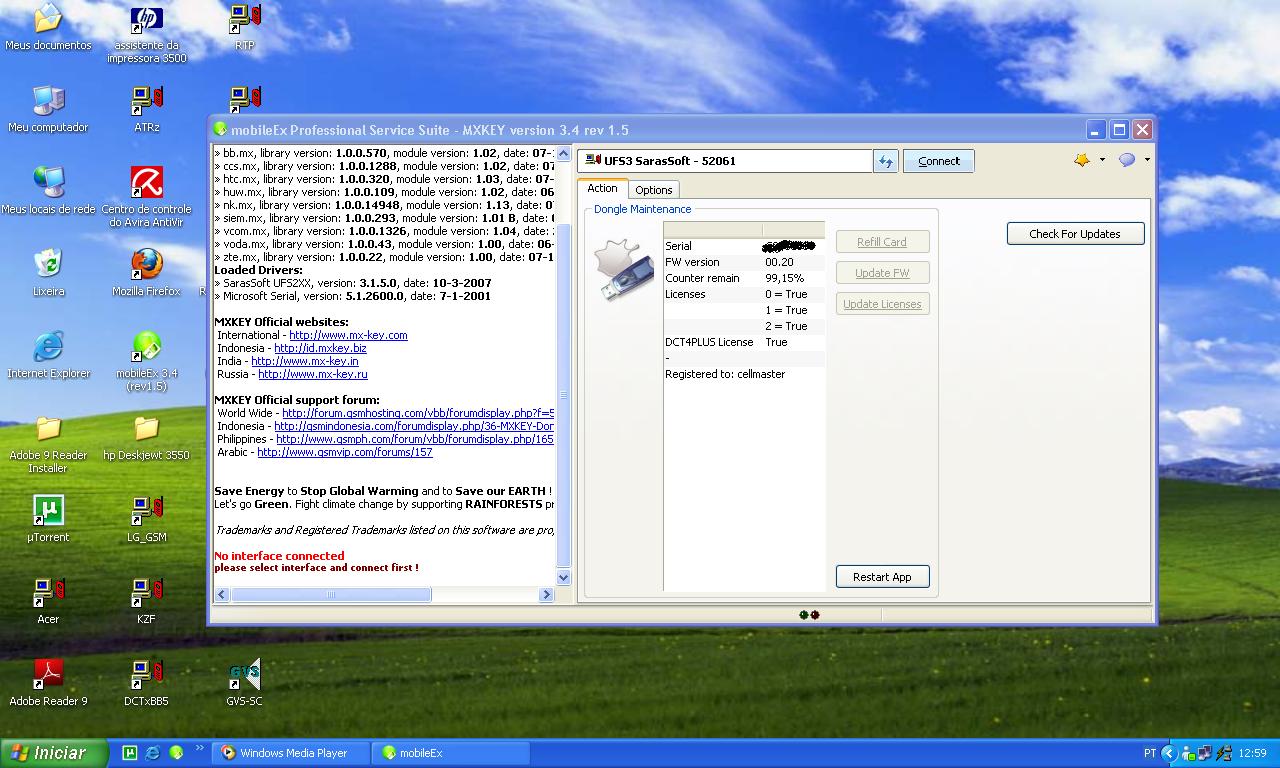This screenshot has height=768, width=1280.
Task: Click the 'DCT4PLUS License' row
Action: tap(744, 342)
